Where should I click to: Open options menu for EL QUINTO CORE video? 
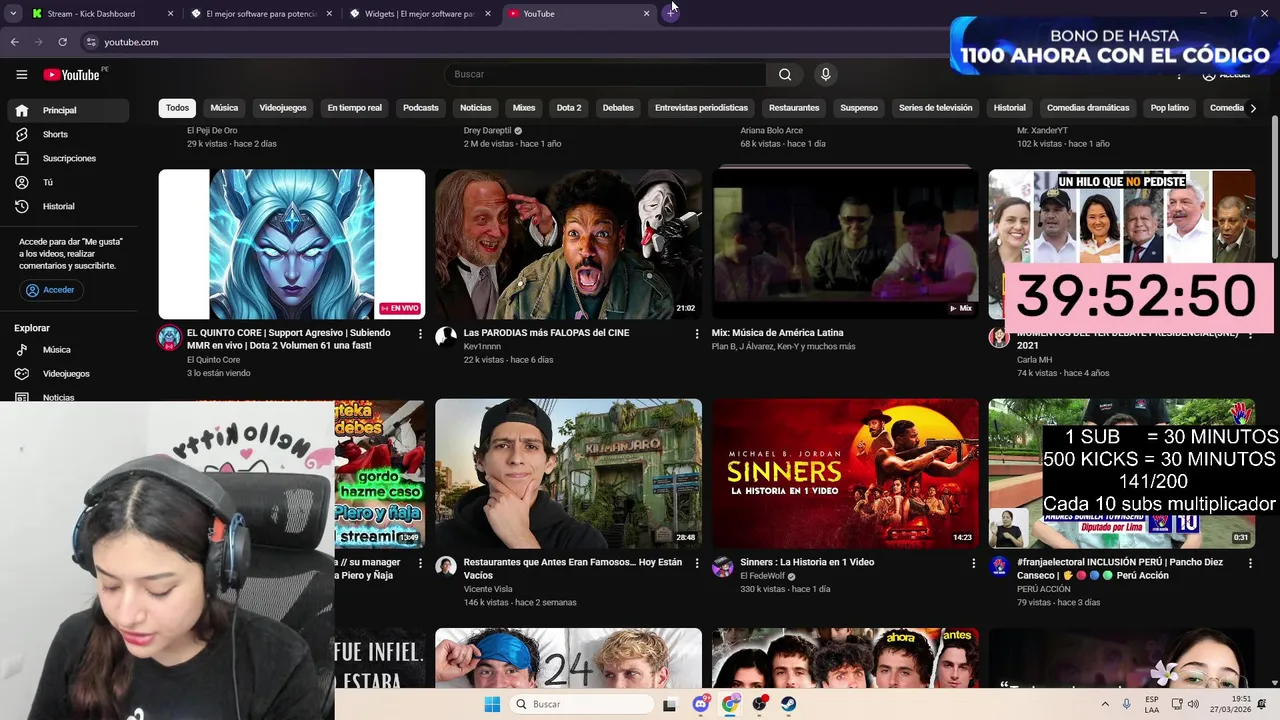coord(420,334)
